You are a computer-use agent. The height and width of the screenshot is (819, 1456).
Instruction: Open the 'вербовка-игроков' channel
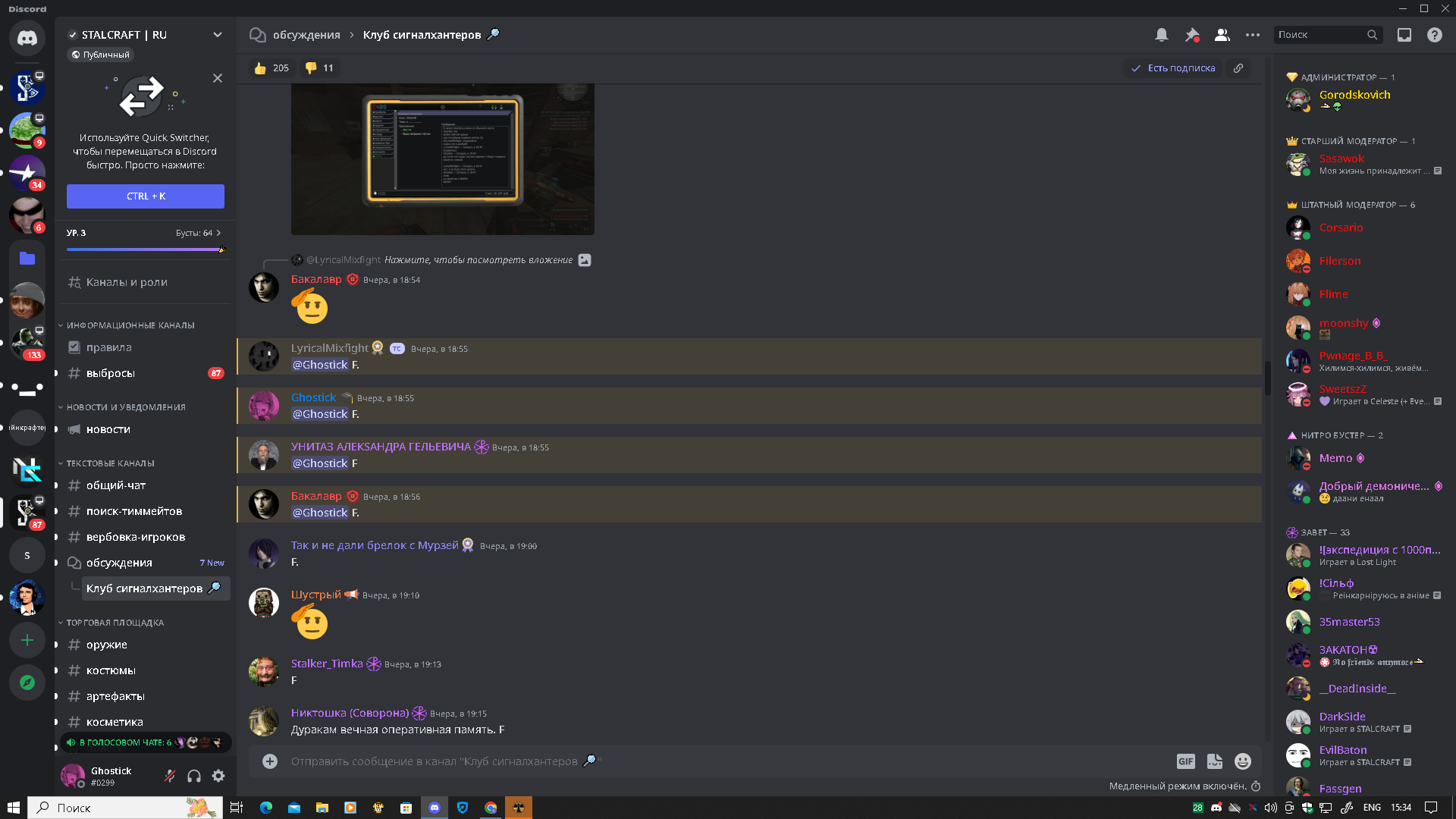[x=145, y=537]
